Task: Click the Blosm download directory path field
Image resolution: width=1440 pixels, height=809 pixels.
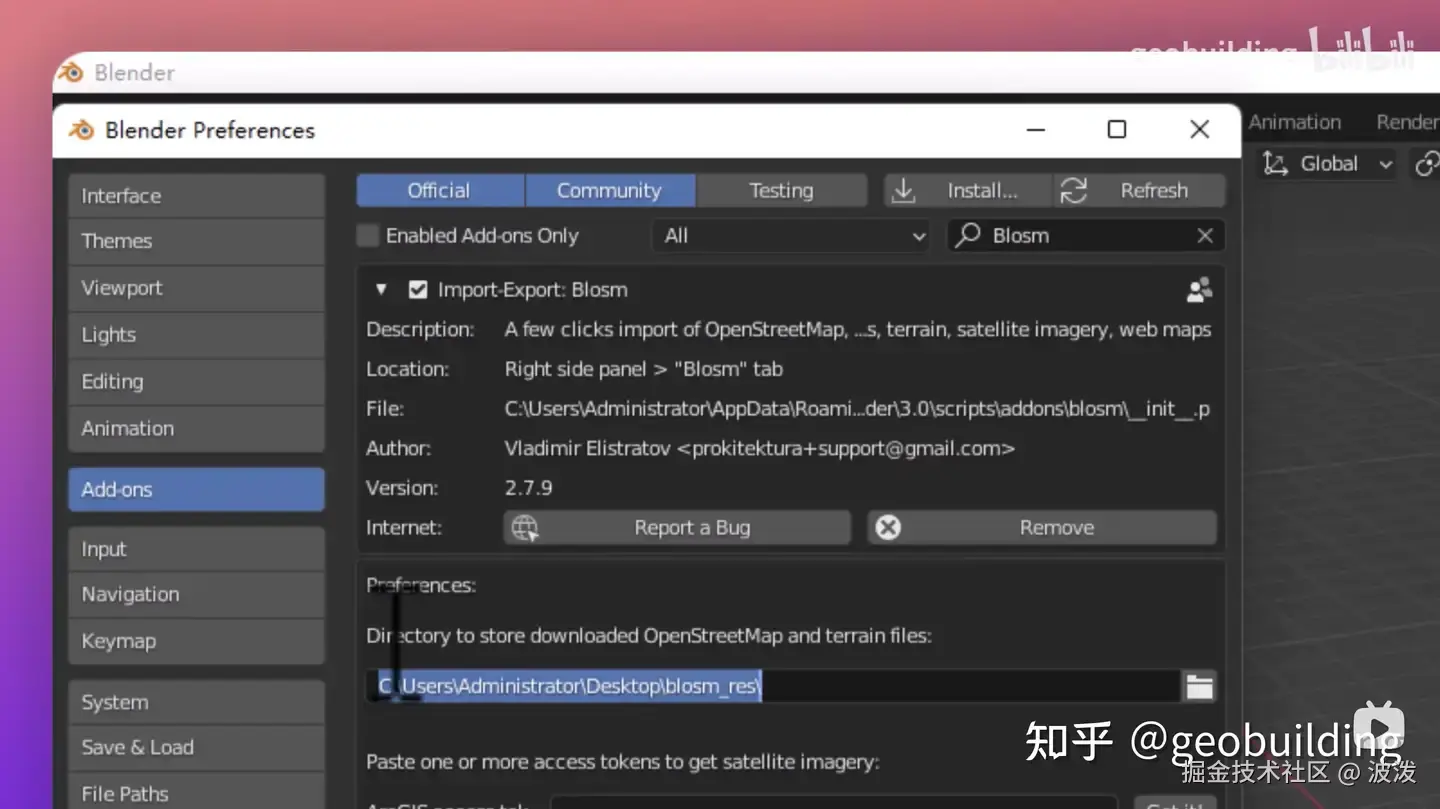Action: pos(773,686)
